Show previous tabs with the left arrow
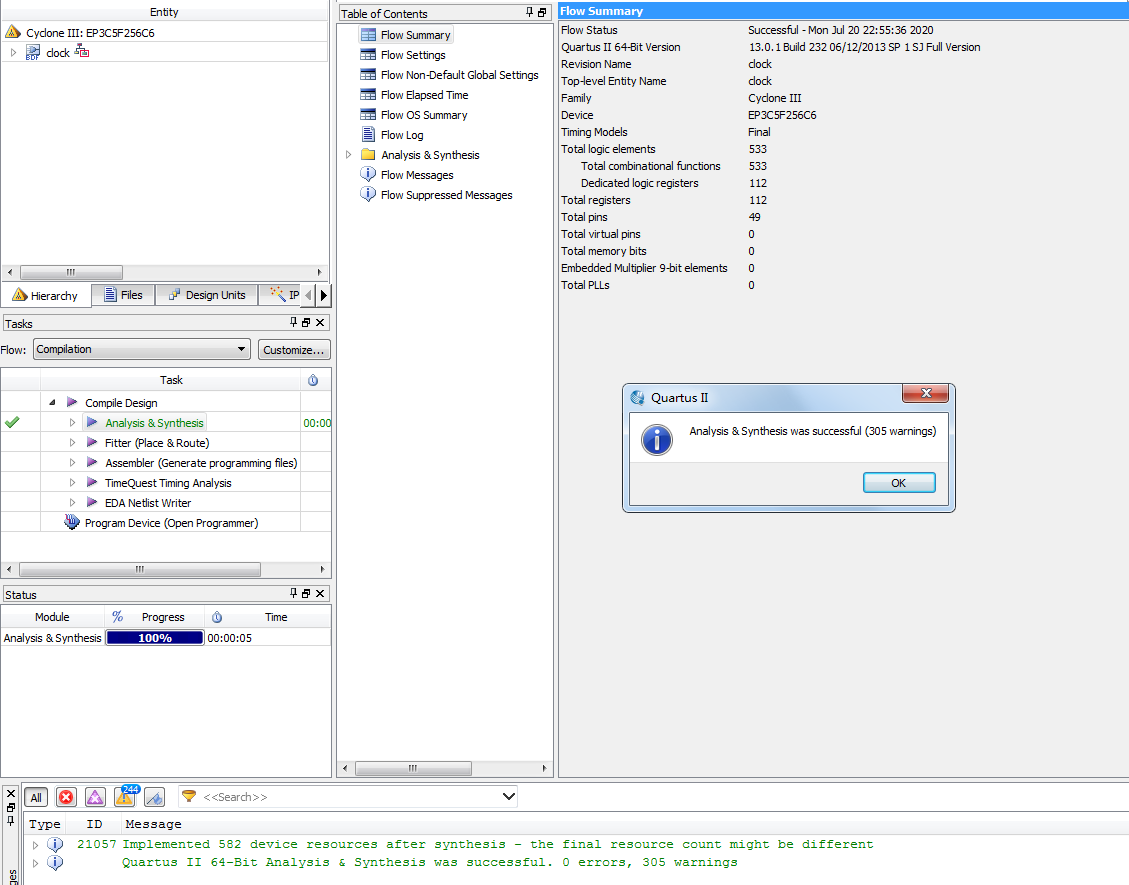This screenshot has height=885, width=1129. (x=309, y=295)
